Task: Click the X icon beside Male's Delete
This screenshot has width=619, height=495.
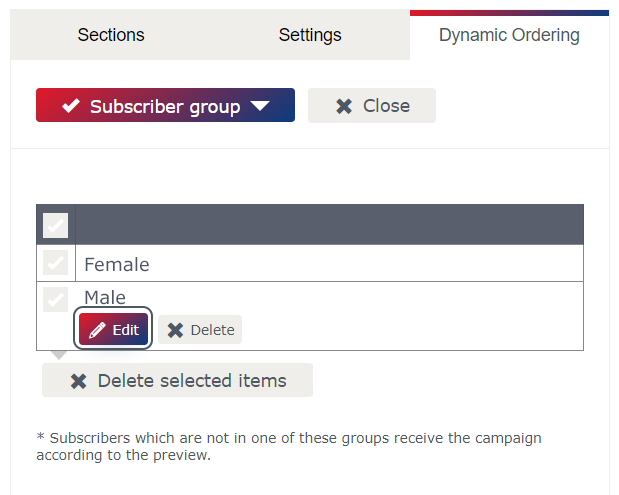Action: coord(175,330)
